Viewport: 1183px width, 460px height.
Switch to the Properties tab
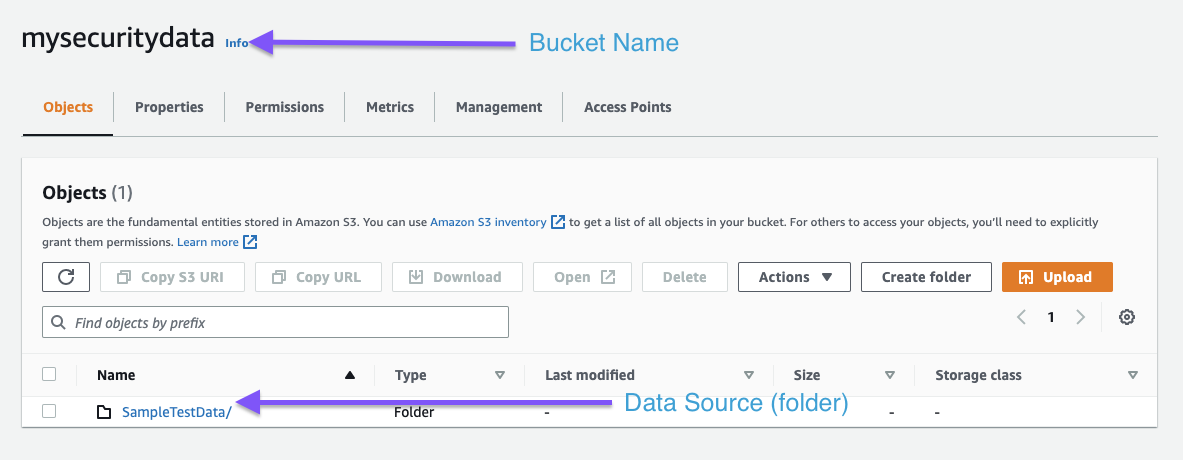169,107
